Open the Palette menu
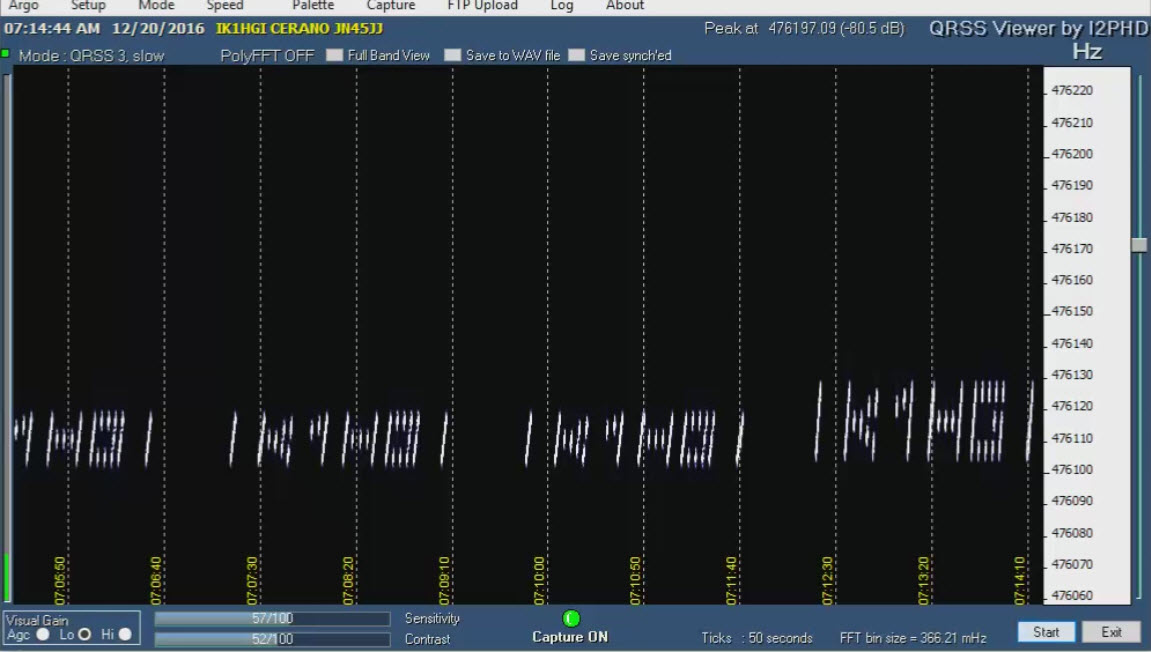The width and height of the screenshot is (1151, 652). click(313, 6)
